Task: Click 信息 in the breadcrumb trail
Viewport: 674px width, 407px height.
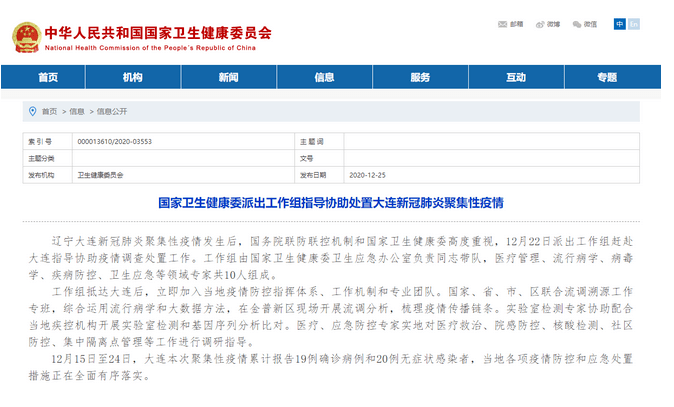Action: point(78,112)
